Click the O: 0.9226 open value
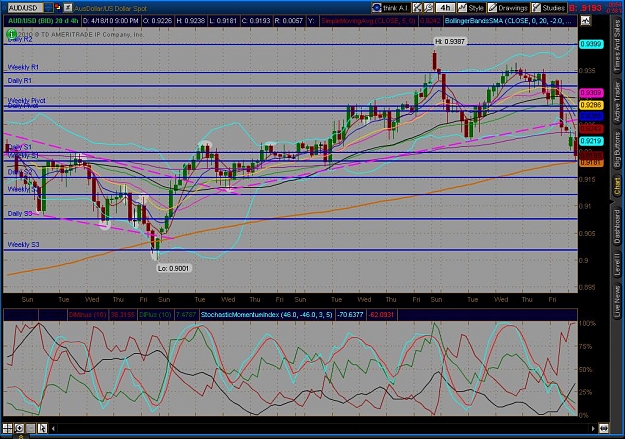Image resolution: width=625 pixels, height=439 pixels. point(156,21)
